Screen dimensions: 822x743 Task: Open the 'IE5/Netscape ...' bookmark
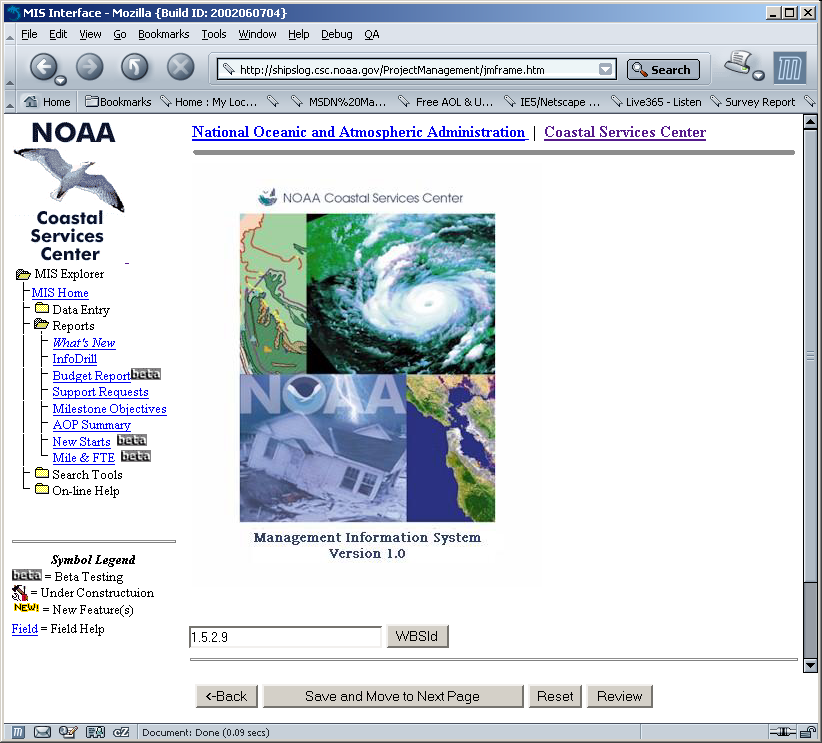pos(552,102)
